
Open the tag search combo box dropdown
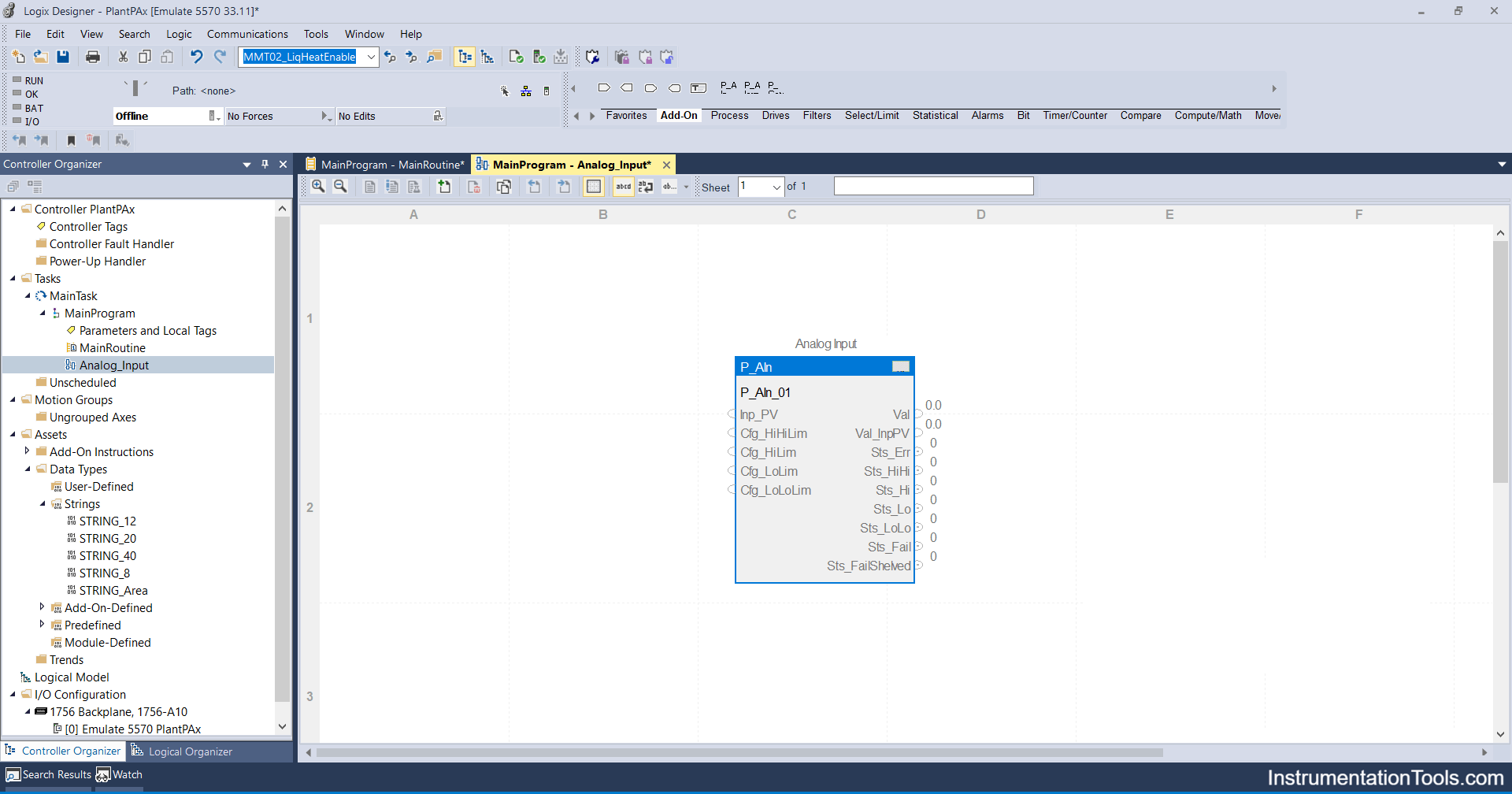pos(371,57)
